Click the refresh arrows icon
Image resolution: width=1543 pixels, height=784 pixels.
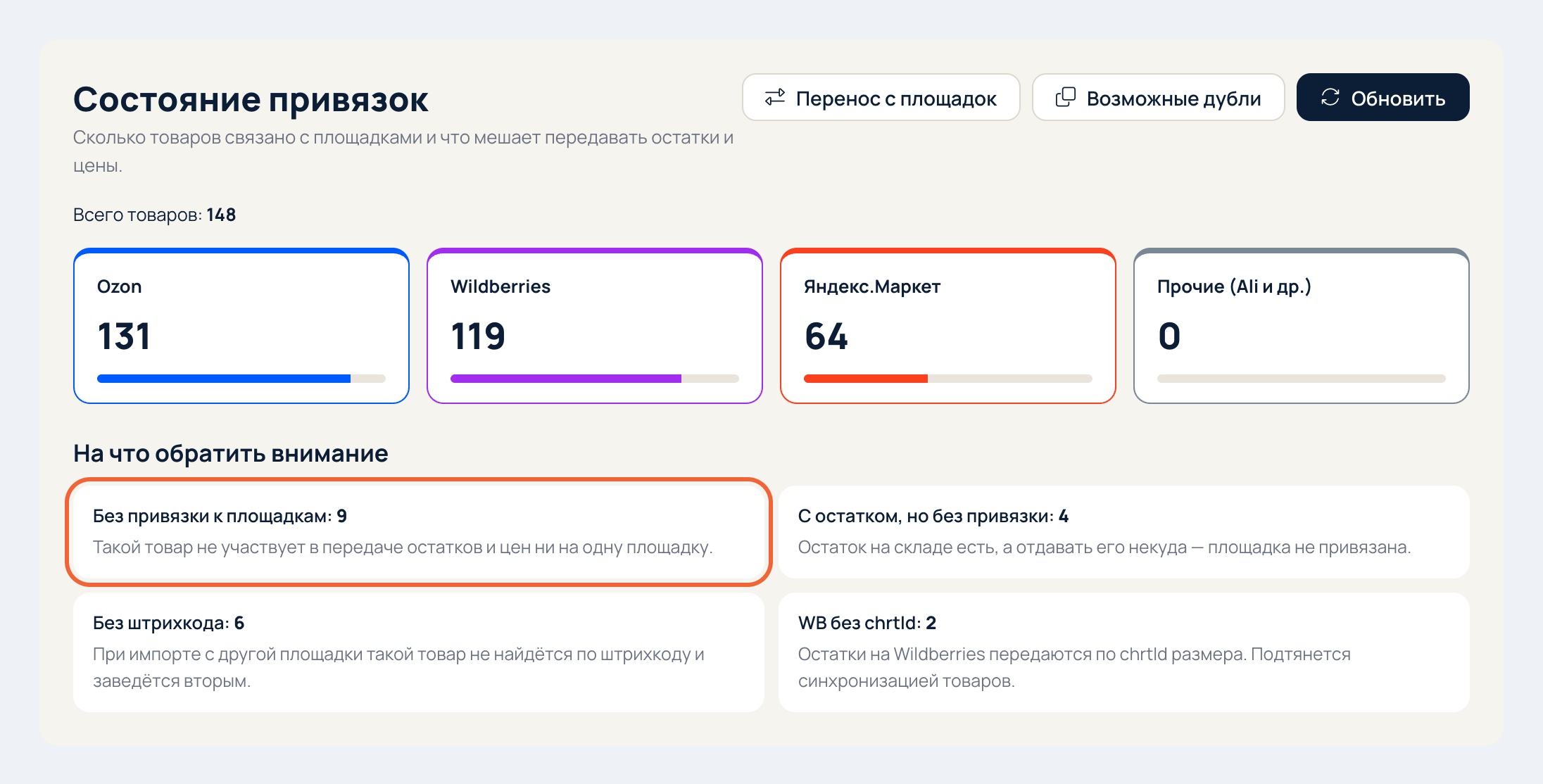[1330, 97]
